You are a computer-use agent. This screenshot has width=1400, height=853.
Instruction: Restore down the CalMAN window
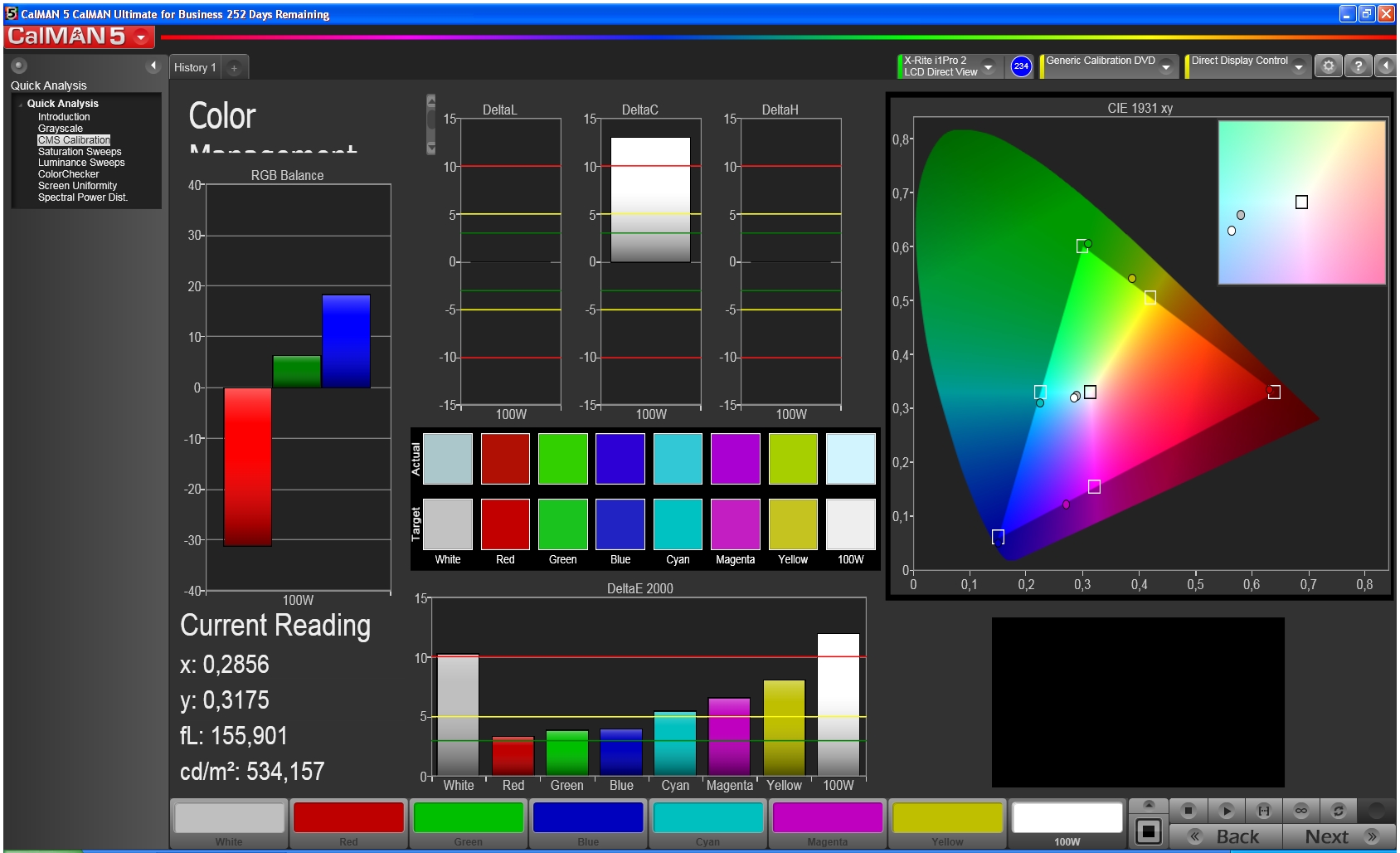tap(1366, 13)
